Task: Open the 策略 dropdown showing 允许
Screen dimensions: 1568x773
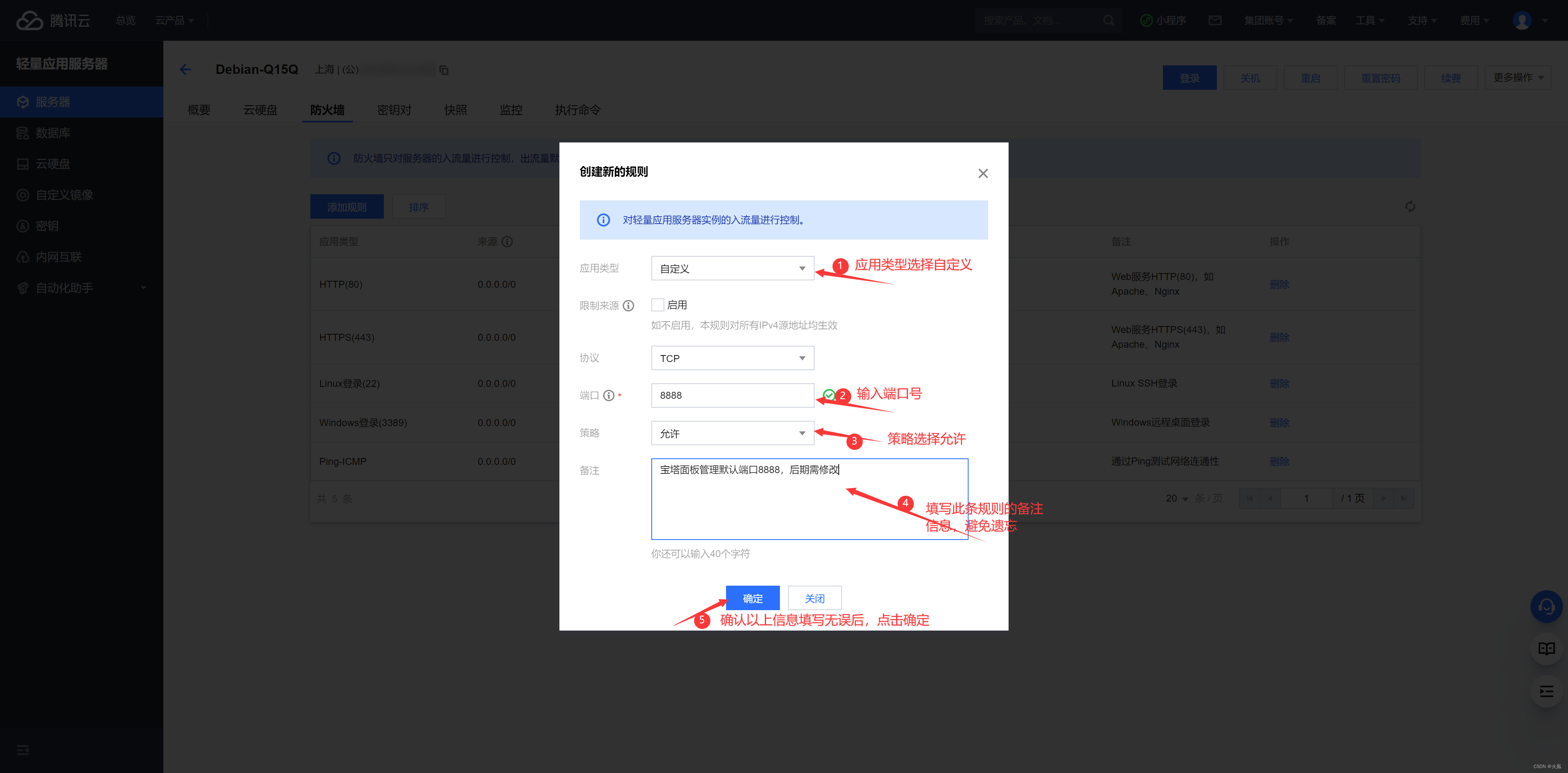Action: (x=732, y=433)
